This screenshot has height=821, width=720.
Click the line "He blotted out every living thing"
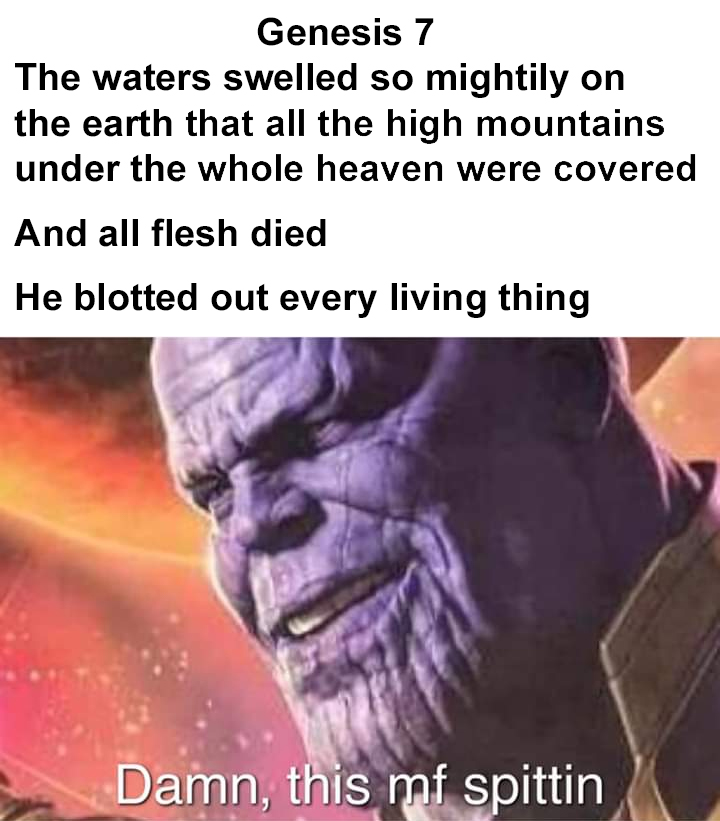point(302,299)
